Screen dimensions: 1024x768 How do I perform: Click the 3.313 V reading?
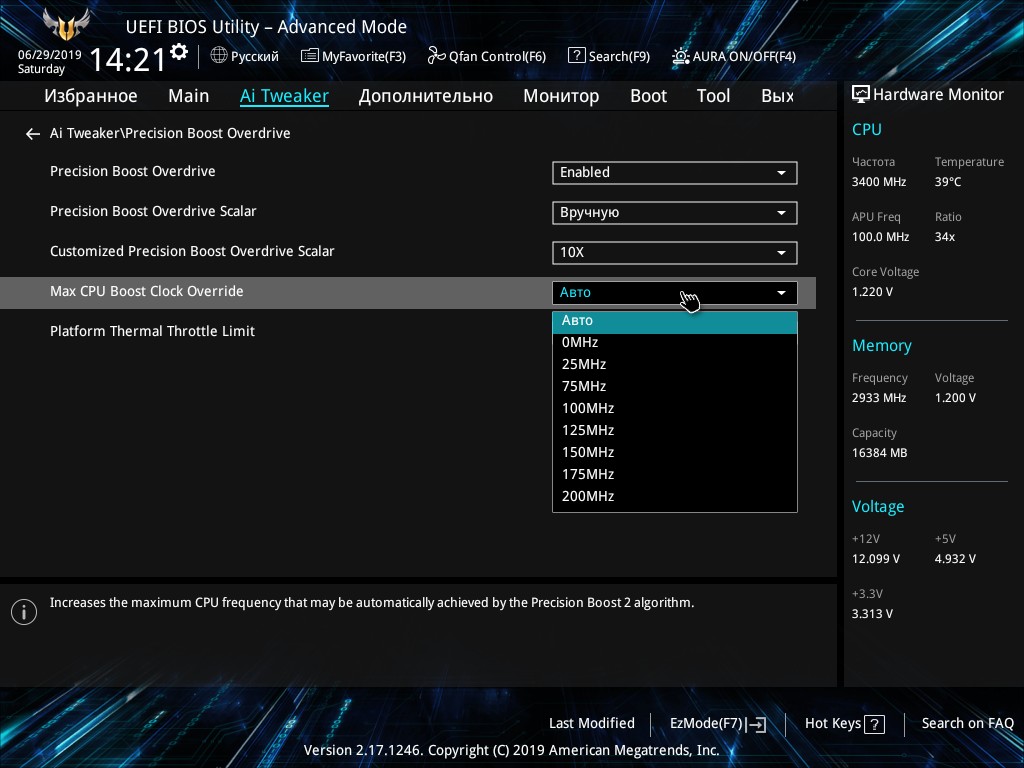point(872,614)
